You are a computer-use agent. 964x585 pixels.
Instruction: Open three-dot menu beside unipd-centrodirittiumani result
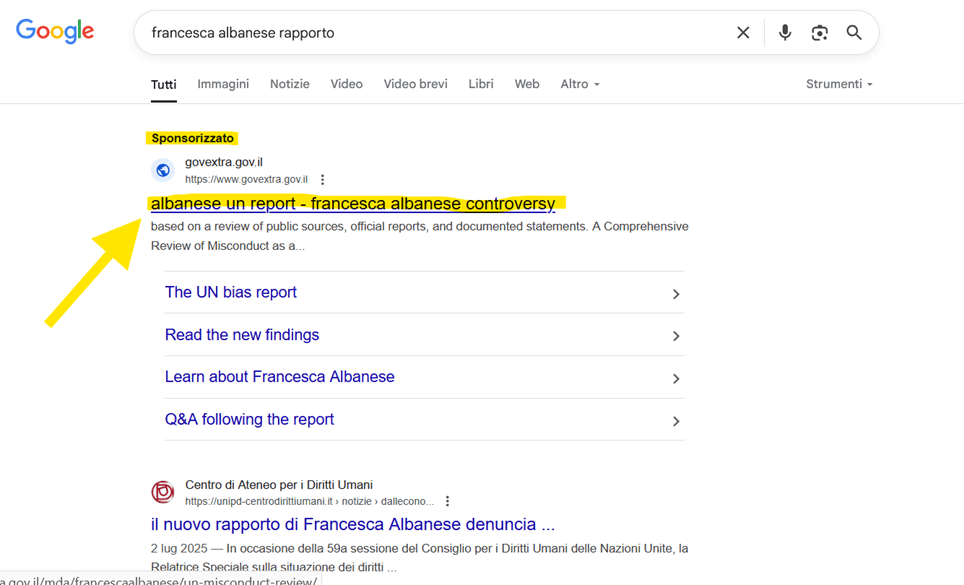pyautogui.click(x=447, y=502)
